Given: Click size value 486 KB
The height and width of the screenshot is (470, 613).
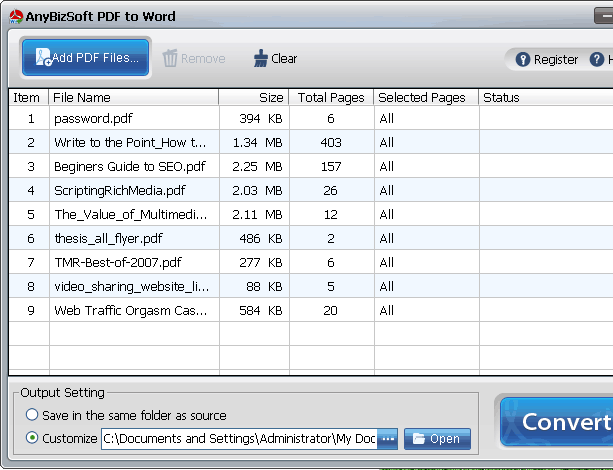Looking at the screenshot, I should point(261,239).
